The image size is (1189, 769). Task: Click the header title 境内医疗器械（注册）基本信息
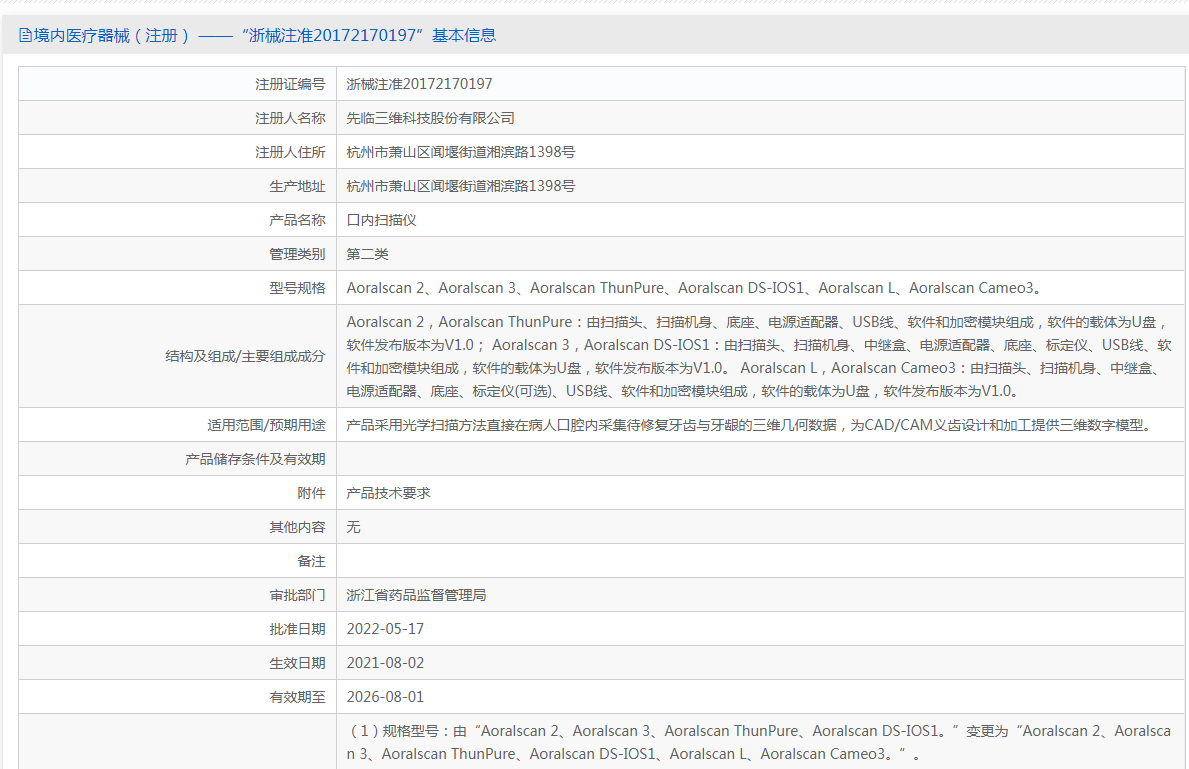point(265,35)
